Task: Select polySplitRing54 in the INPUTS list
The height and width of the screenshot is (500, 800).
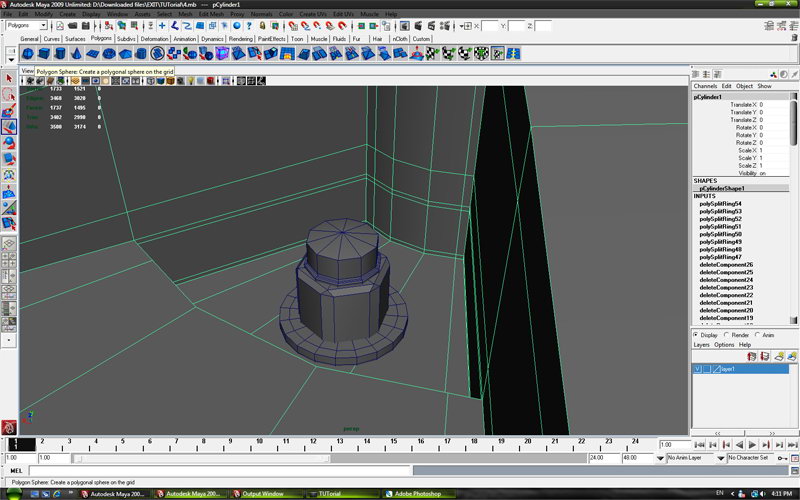Action: pyautogui.click(x=719, y=204)
